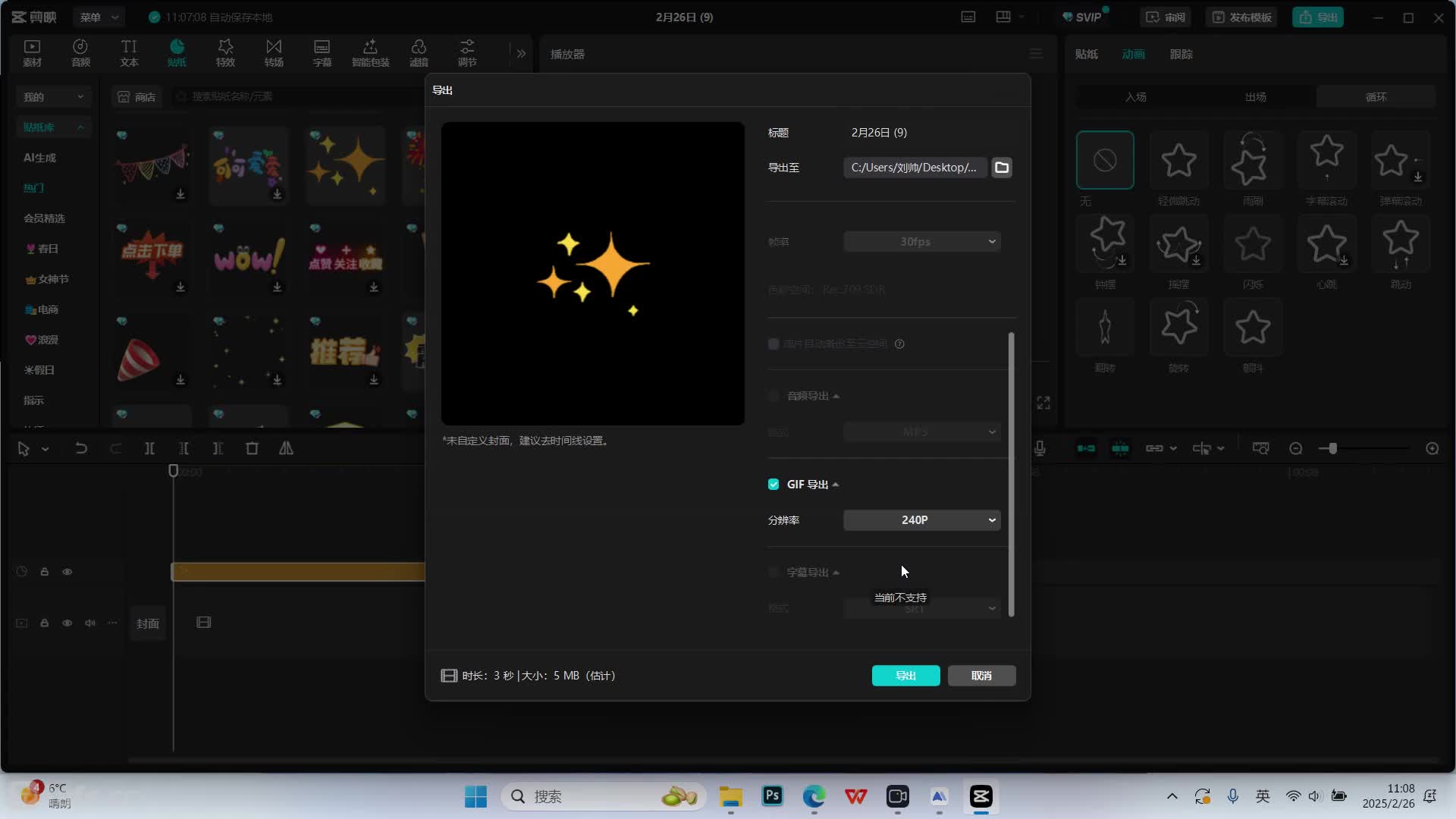The image size is (1456, 819).
Task: Open the 音频 audio panel
Action: pyautogui.click(x=80, y=53)
